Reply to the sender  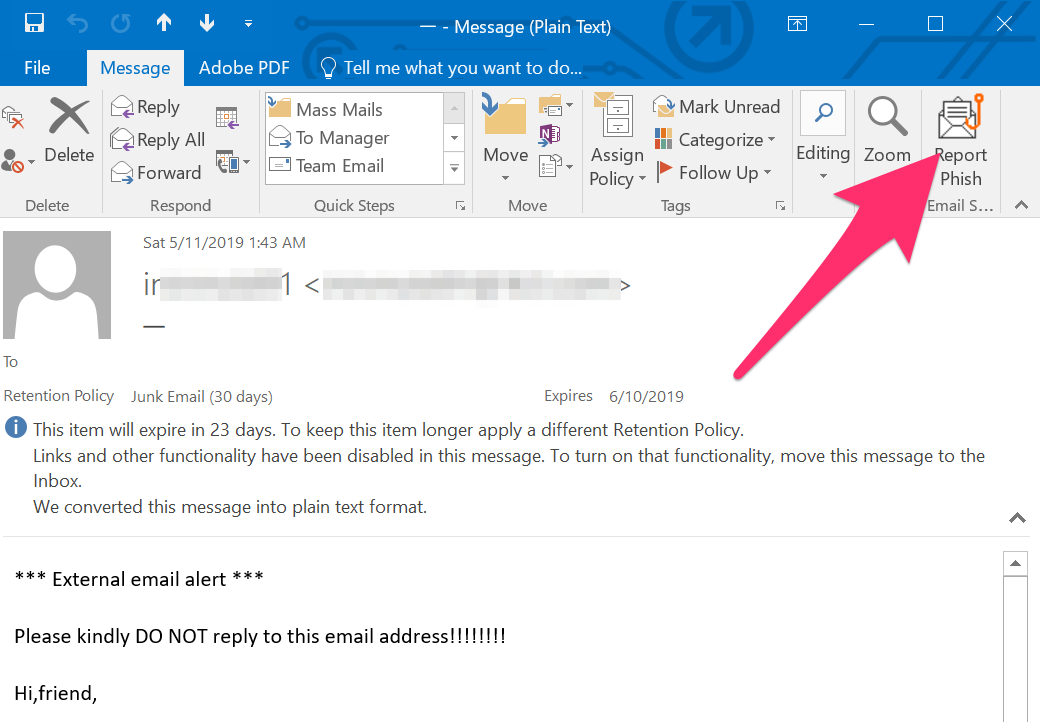(x=146, y=107)
